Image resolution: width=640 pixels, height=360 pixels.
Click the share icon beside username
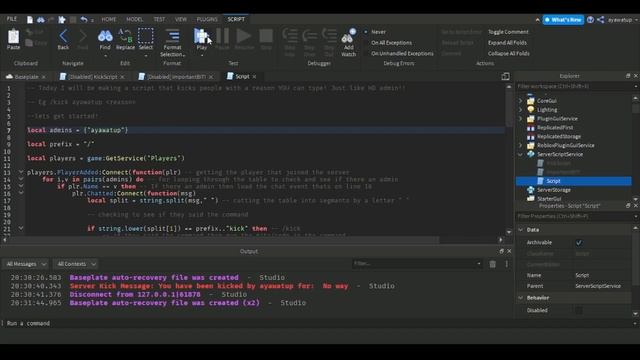point(600,20)
